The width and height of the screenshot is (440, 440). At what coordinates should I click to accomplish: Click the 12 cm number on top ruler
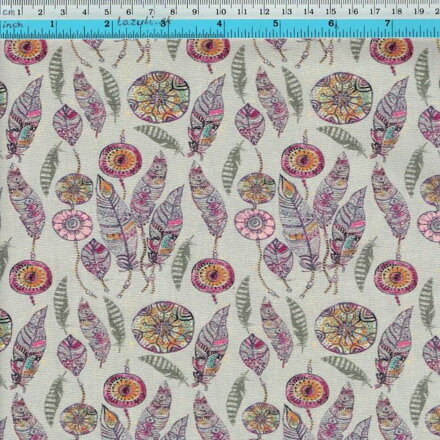(x=264, y=12)
